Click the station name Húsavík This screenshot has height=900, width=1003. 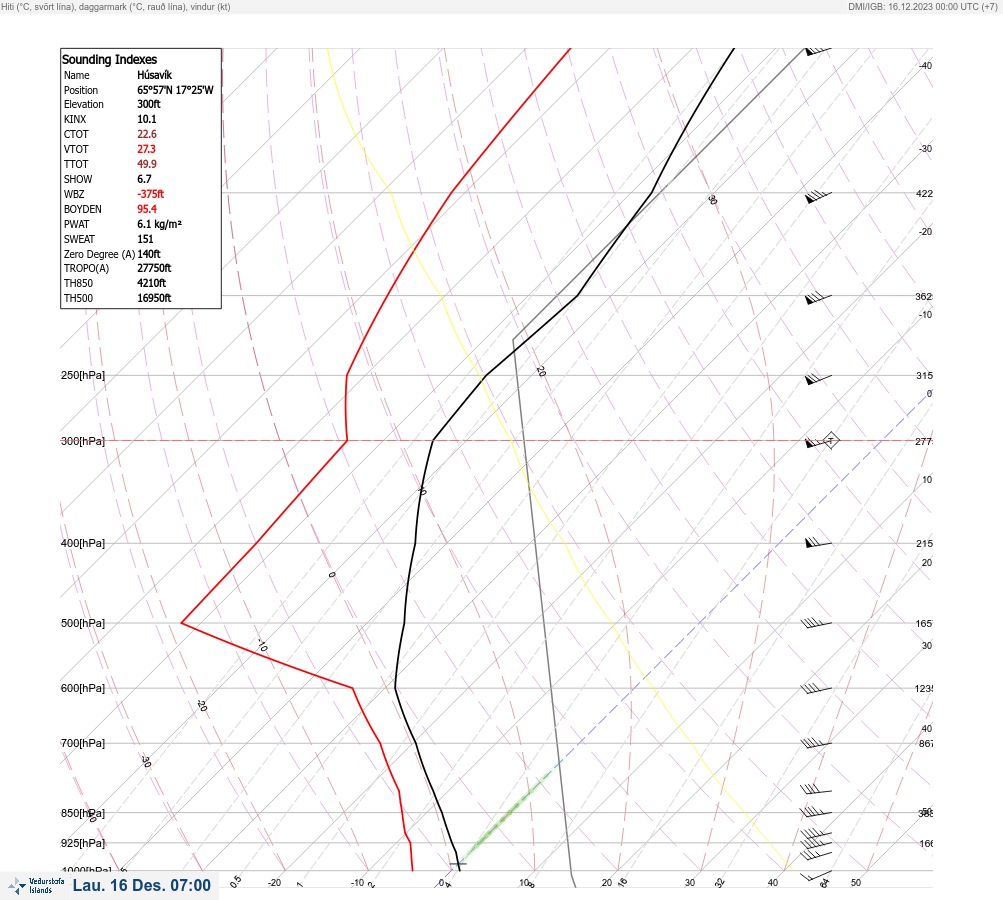tap(154, 75)
